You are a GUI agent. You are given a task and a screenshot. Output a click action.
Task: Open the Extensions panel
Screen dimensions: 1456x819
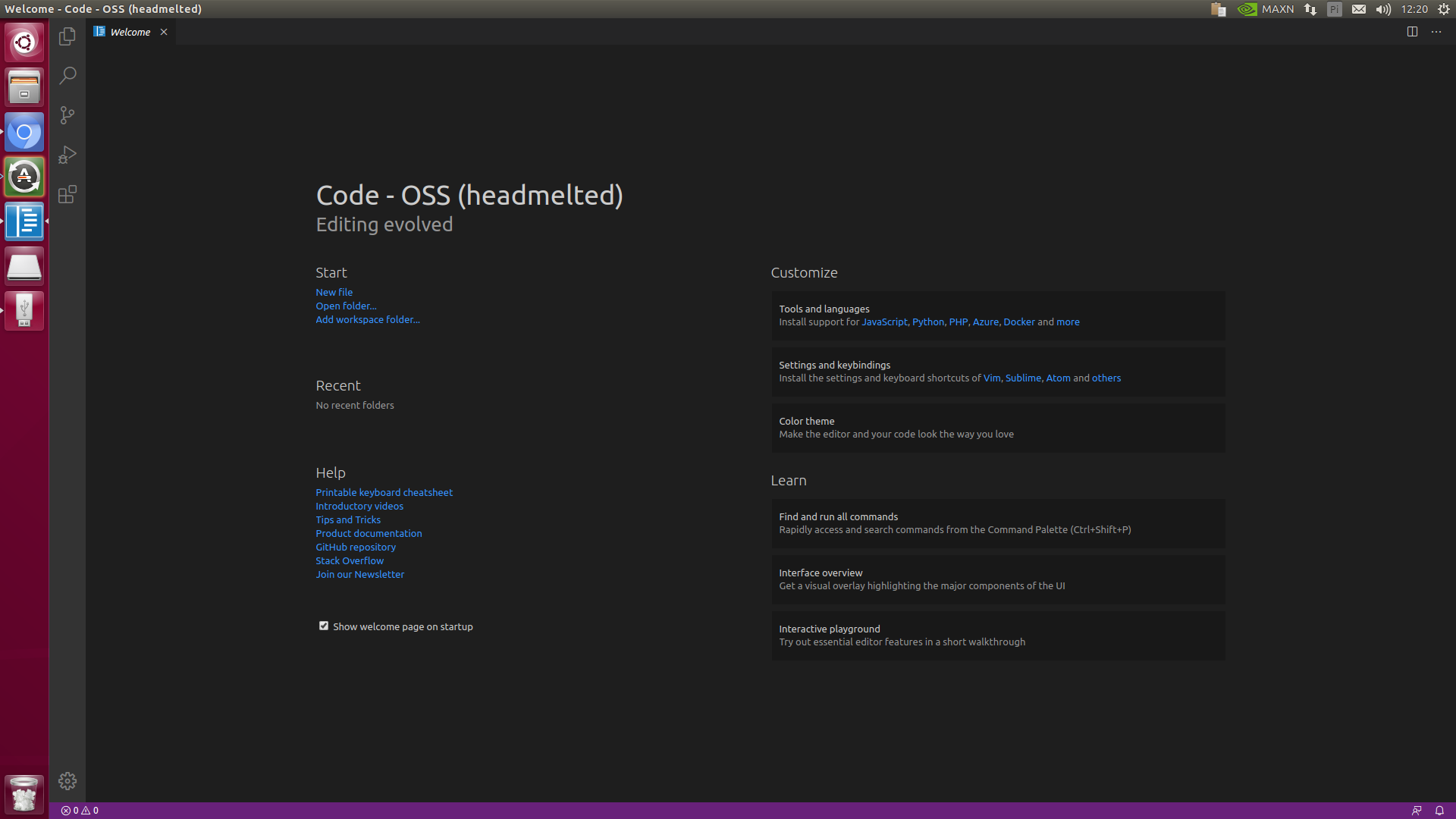(67, 195)
